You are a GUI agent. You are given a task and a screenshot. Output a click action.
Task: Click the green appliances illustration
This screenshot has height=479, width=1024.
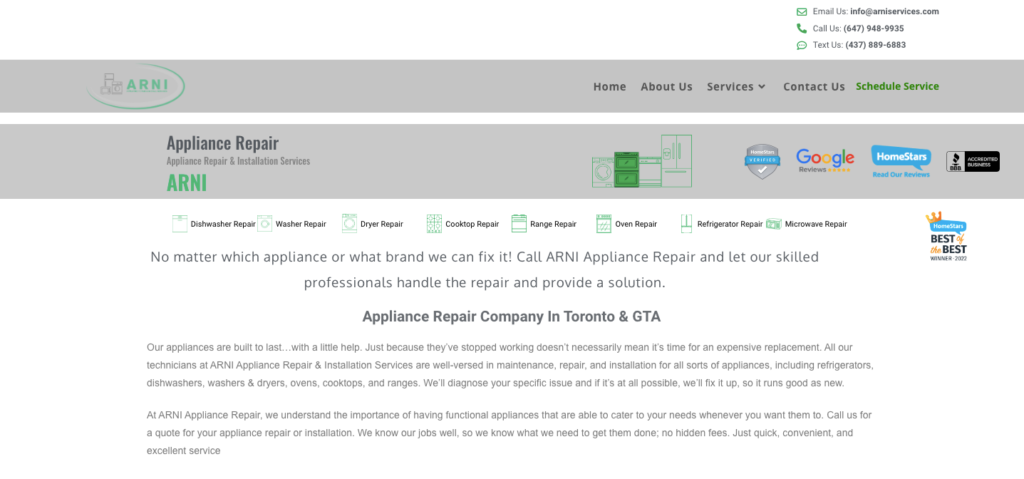click(x=642, y=161)
